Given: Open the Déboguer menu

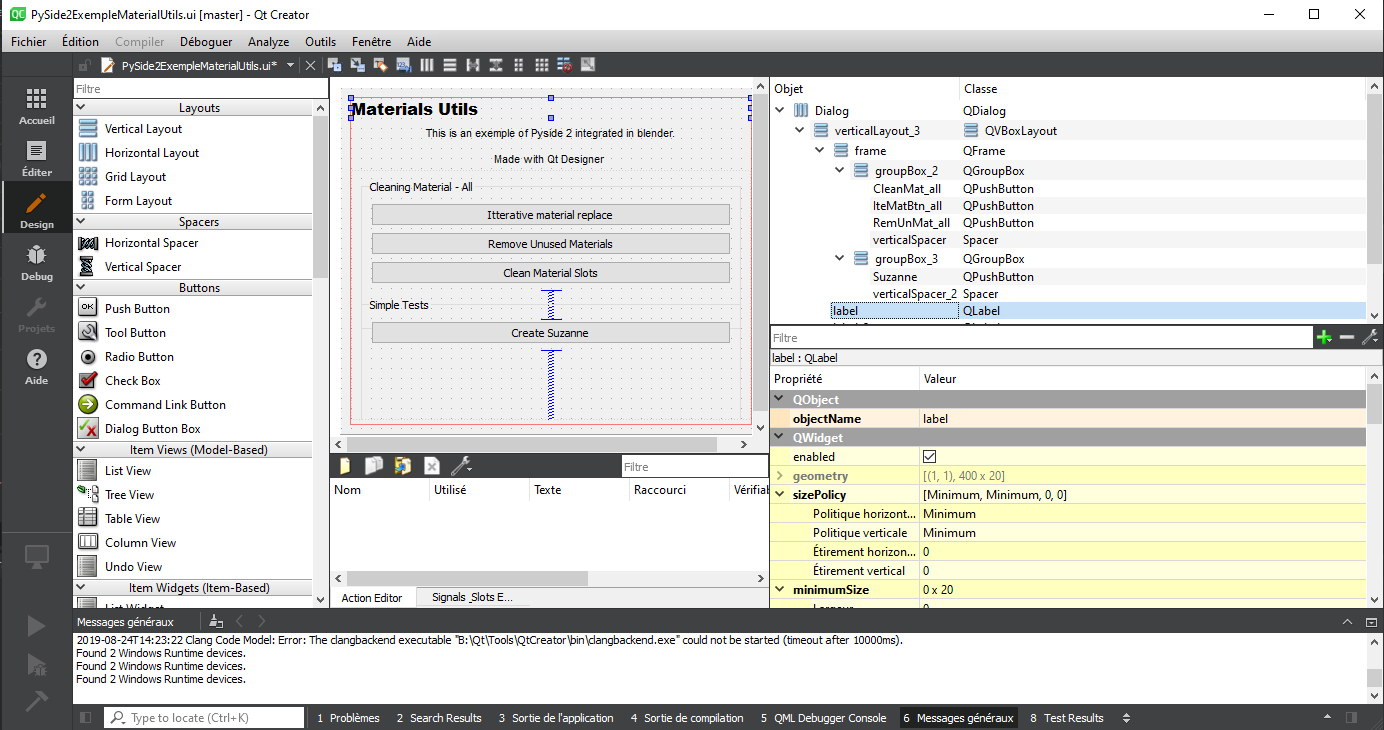Looking at the screenshot, I should pyautogui.click(x=206, y=42).
